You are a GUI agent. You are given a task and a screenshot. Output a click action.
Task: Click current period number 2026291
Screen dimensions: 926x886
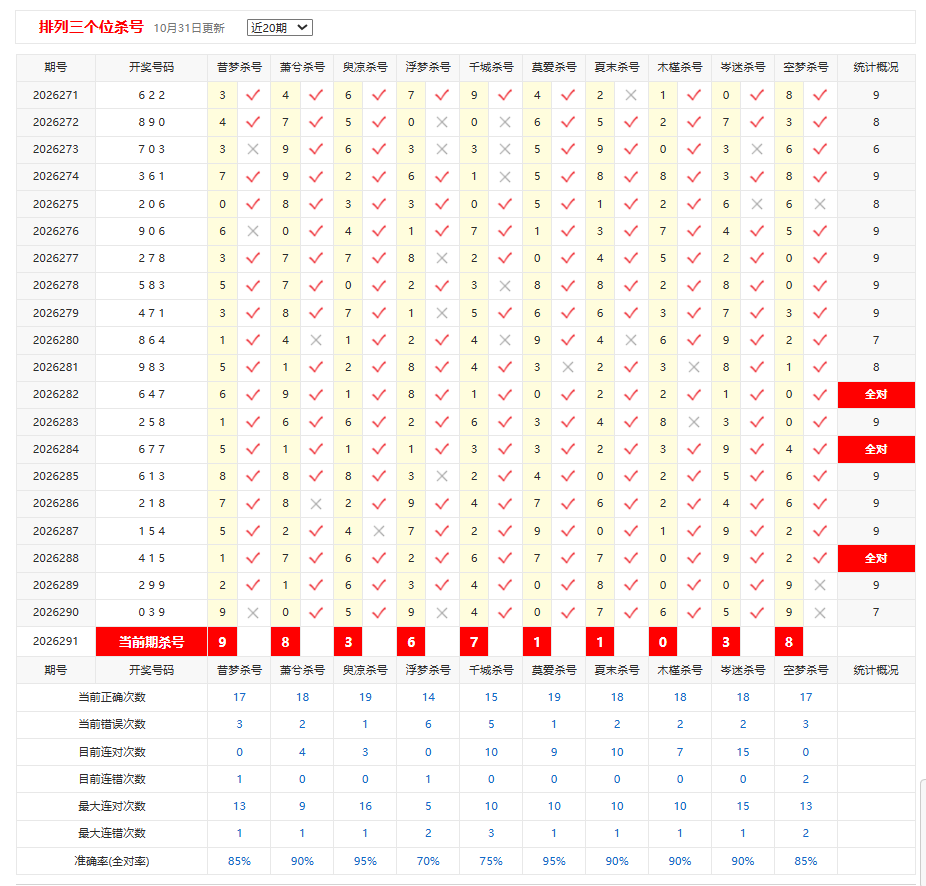(56, 641)
